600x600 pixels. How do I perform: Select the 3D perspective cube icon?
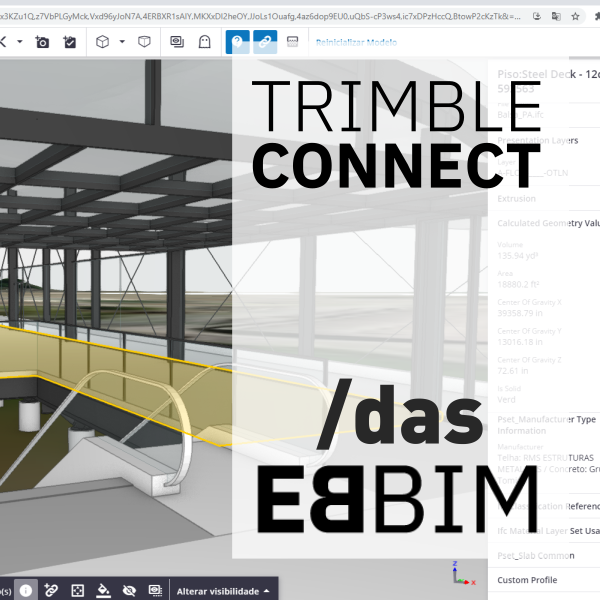click(x=102, y=42)
